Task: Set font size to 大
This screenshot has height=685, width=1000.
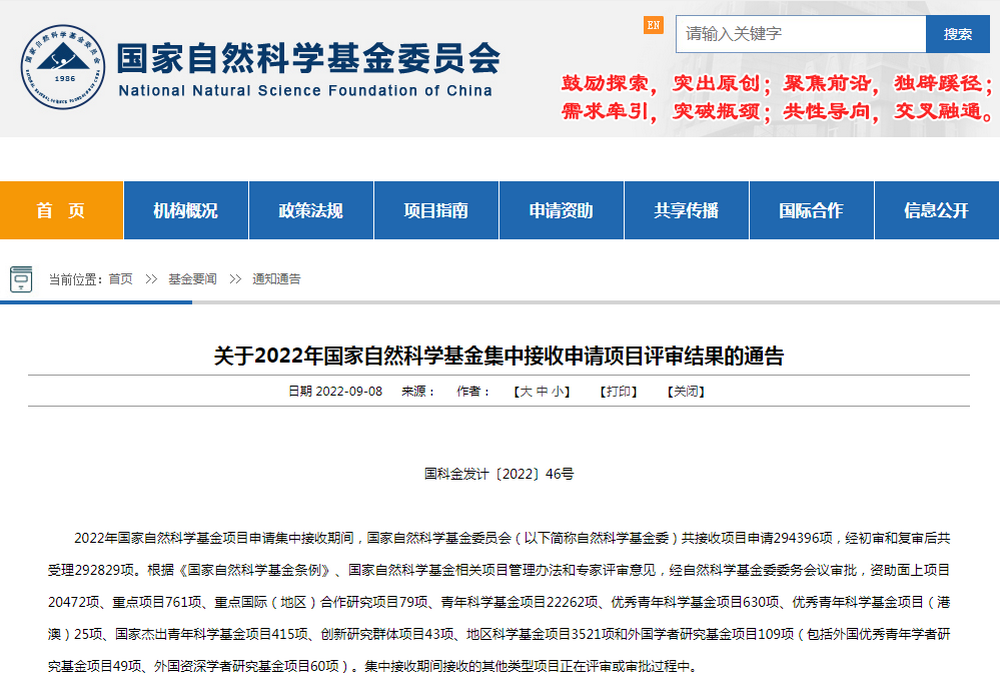Action: [x=526, y=391]
